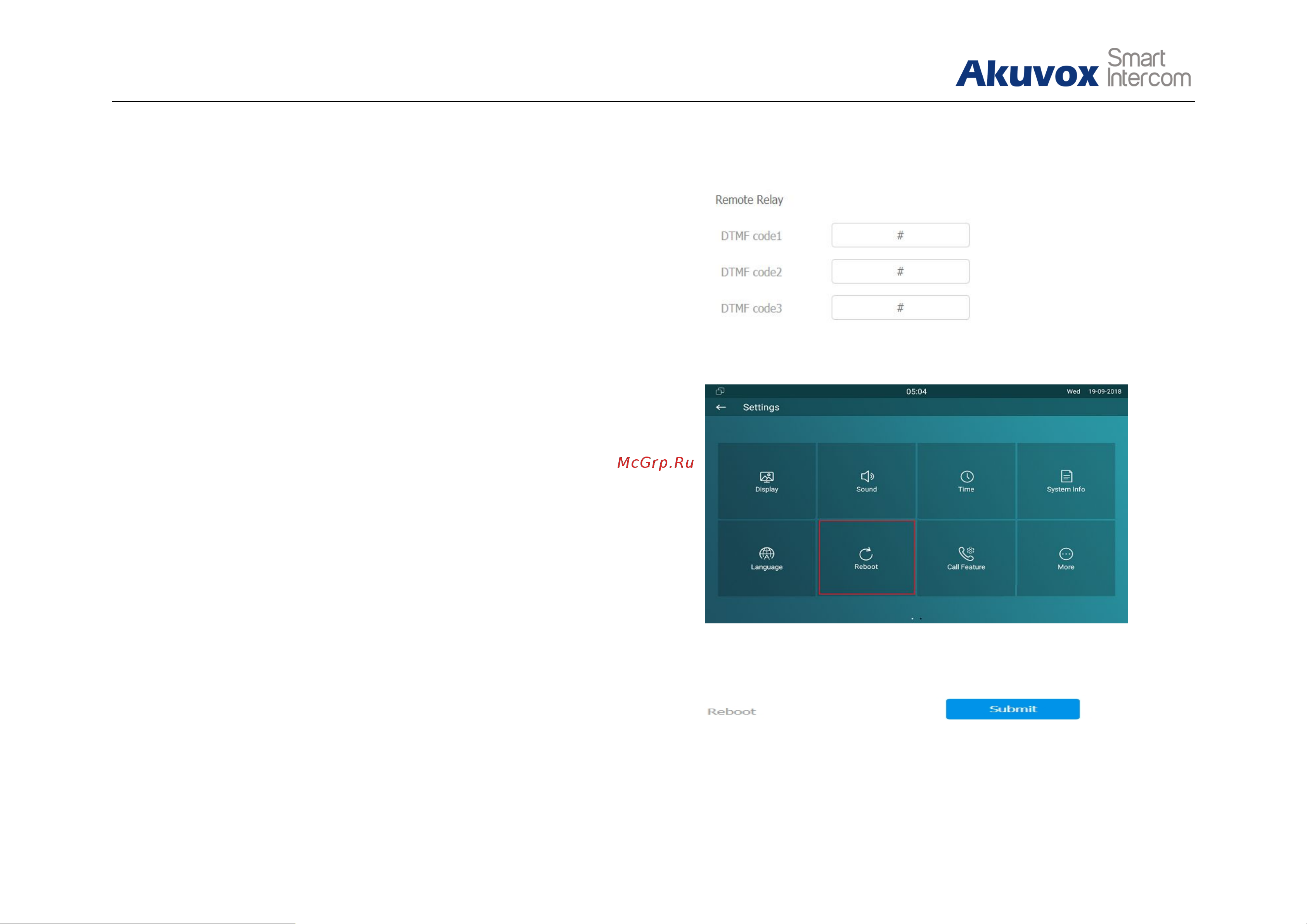
Task: Click the DTMF code3 label
Action: [751, 308]
